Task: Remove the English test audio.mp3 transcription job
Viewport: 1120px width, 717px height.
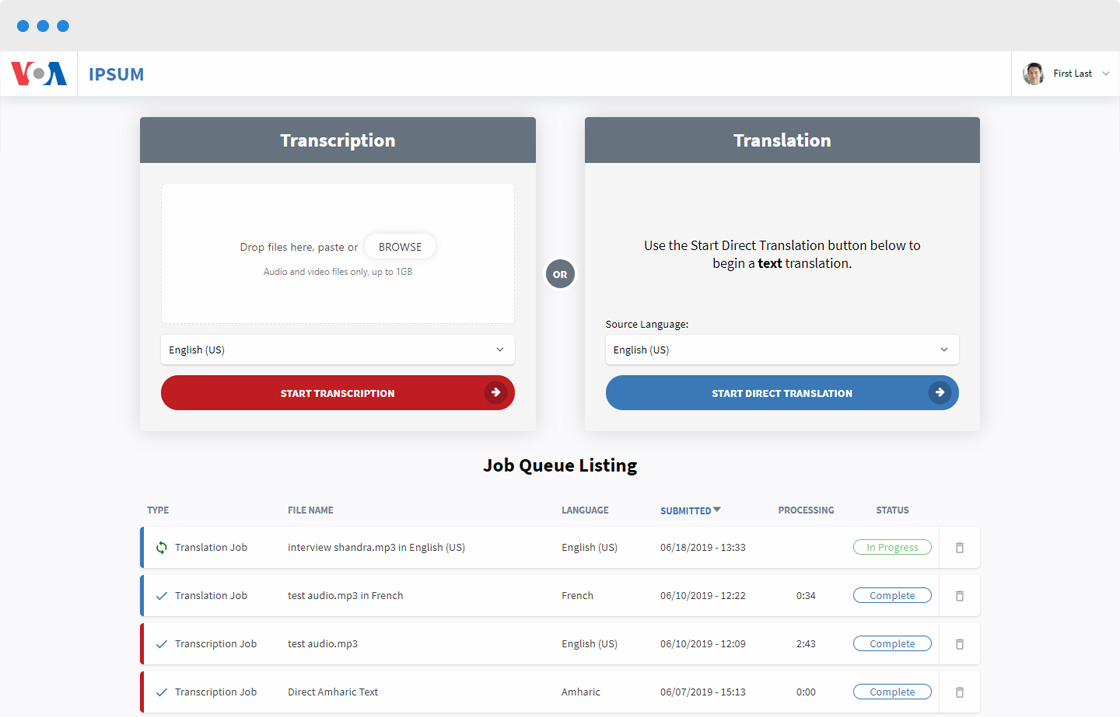Action: point(960,644)
